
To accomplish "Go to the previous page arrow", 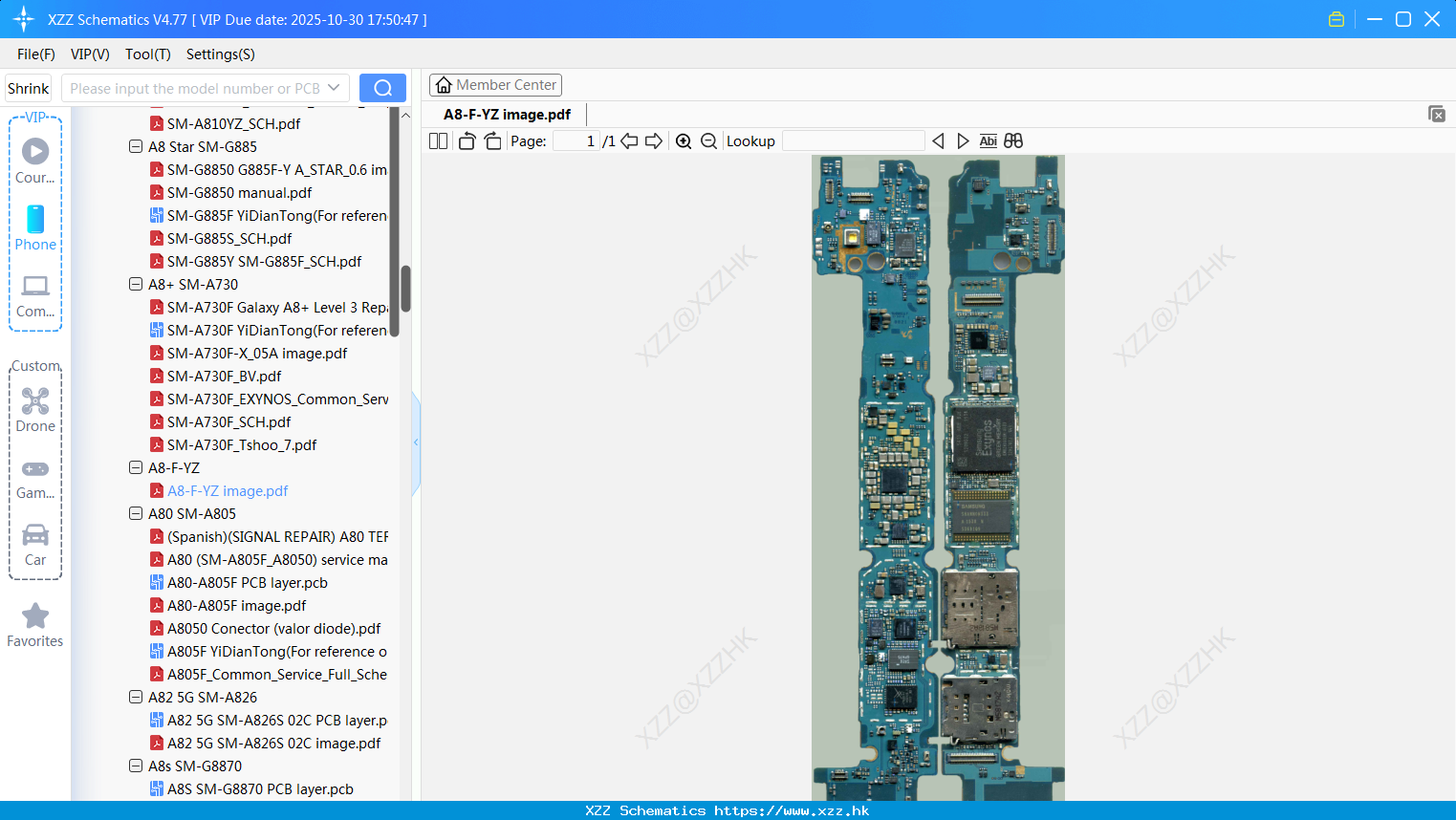I will coord(629,140).
